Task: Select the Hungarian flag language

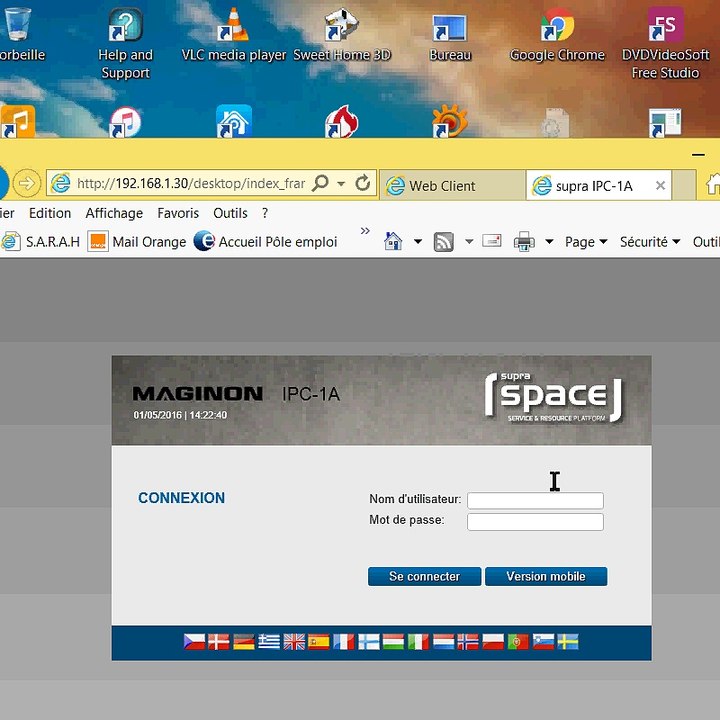Action: 394,641
